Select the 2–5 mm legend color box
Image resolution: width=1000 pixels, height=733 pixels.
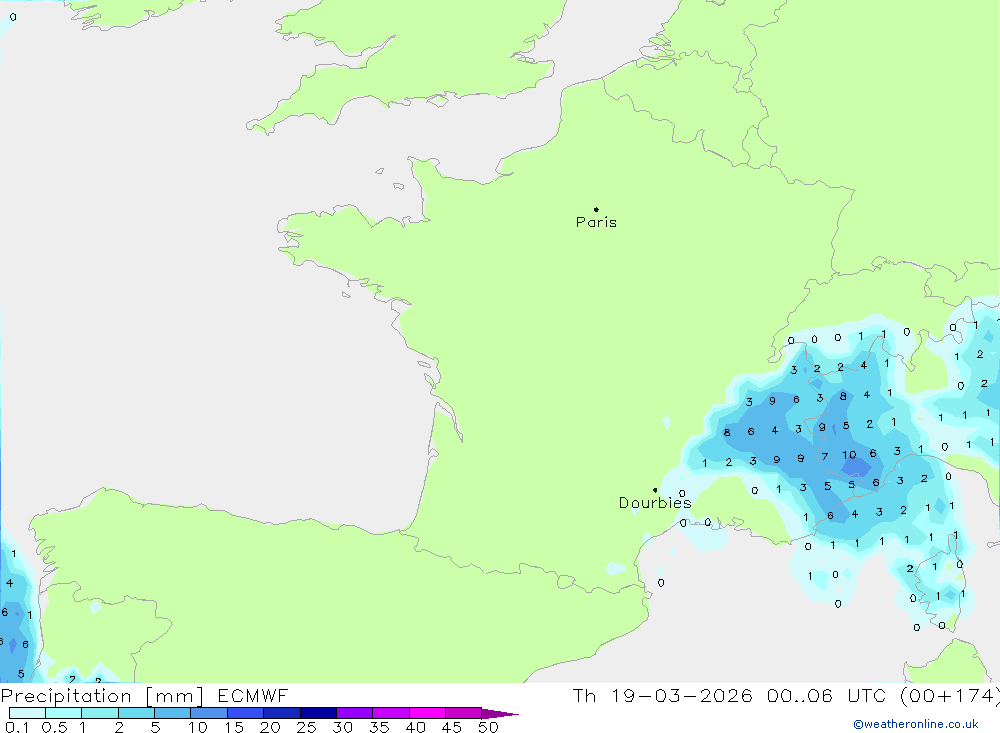[x=136, y=713]
